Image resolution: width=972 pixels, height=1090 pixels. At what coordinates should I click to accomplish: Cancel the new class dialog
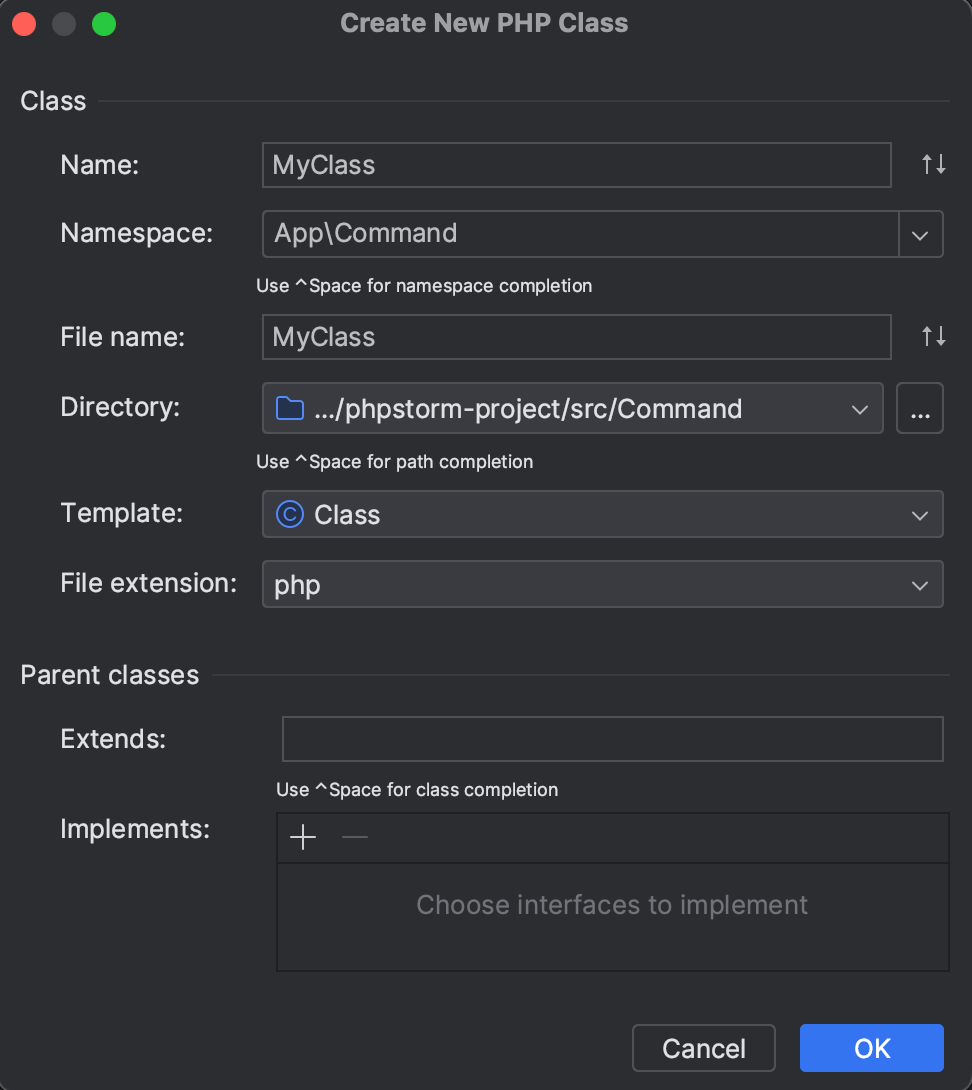click(703, 1048)
